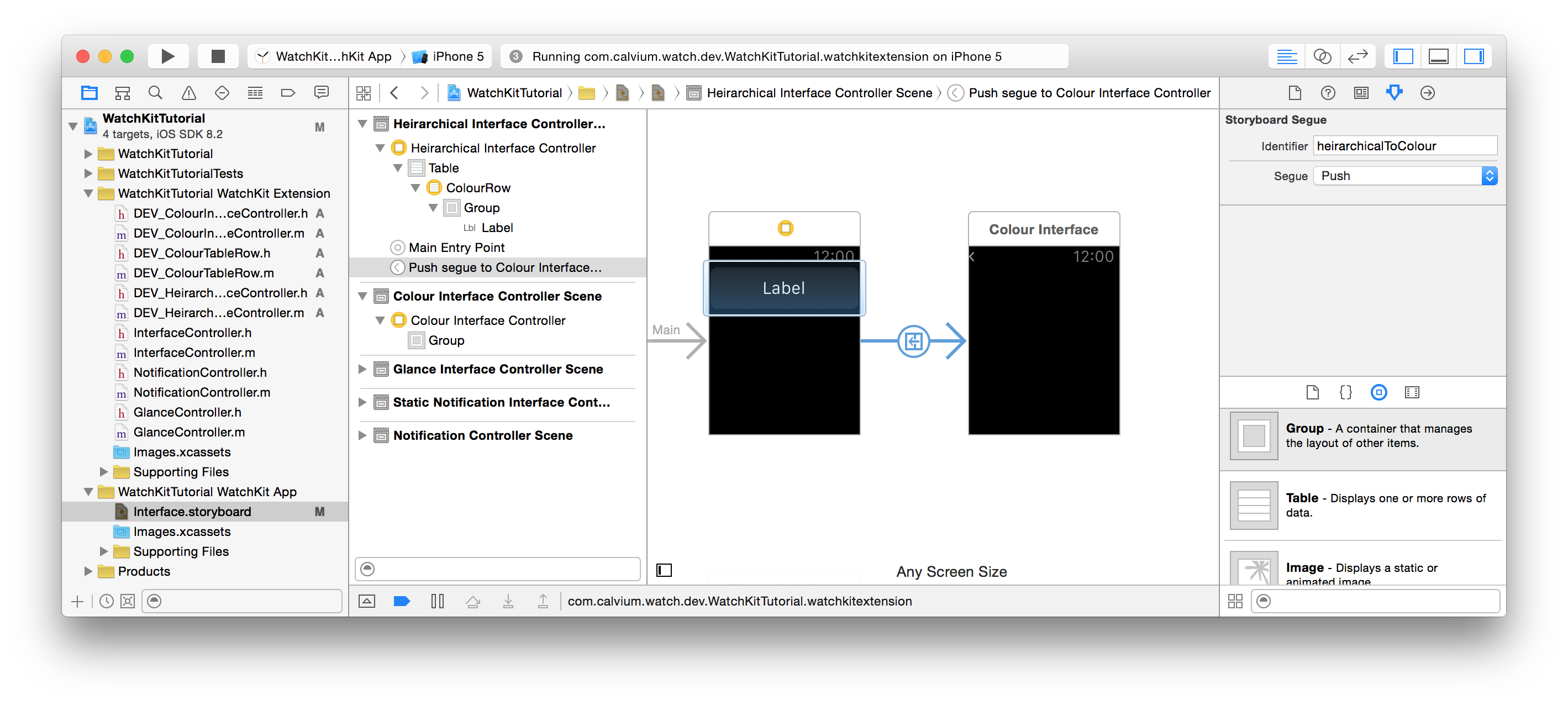Screen dimensions: 1568x705
Task: Expand the Notification Controller Scene
Action: 362,435
